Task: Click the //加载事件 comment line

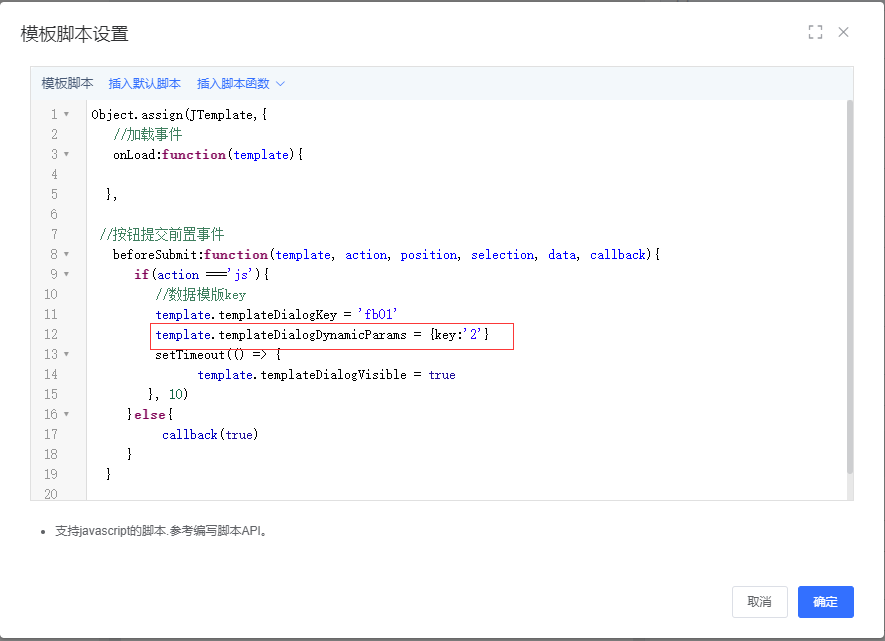Action: tap(147, 135)
